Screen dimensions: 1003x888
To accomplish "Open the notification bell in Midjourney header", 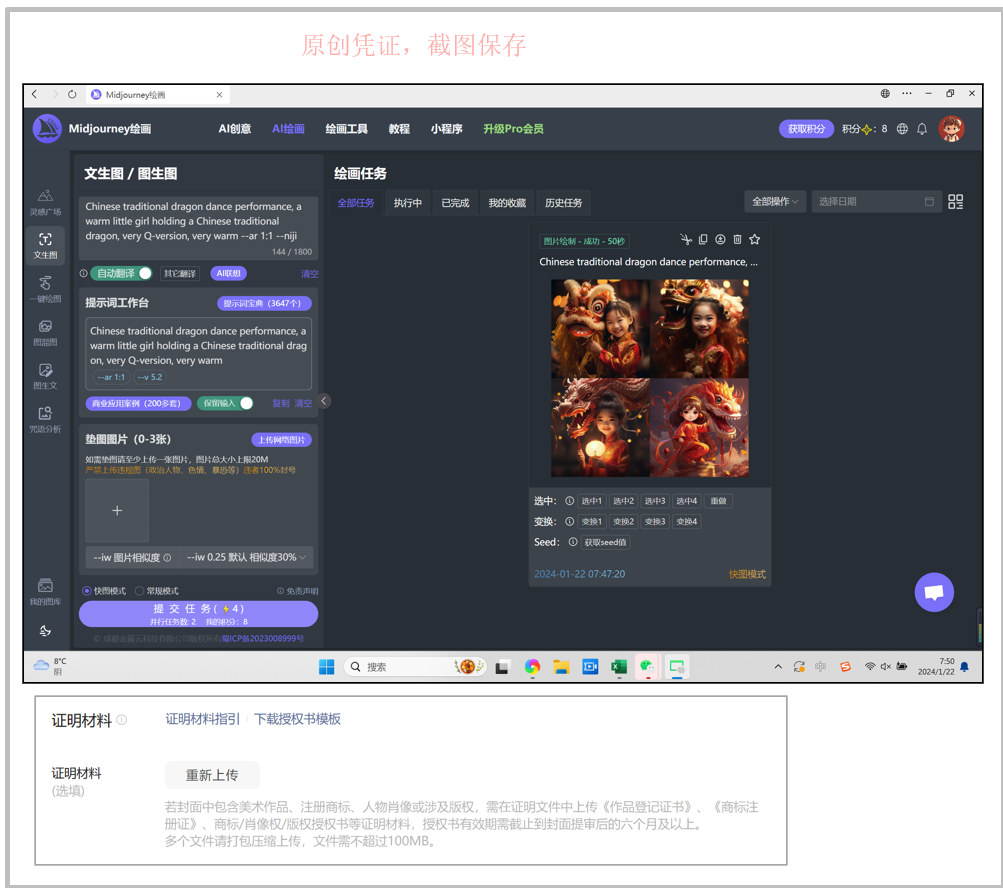I will click(x=922, y=129).
